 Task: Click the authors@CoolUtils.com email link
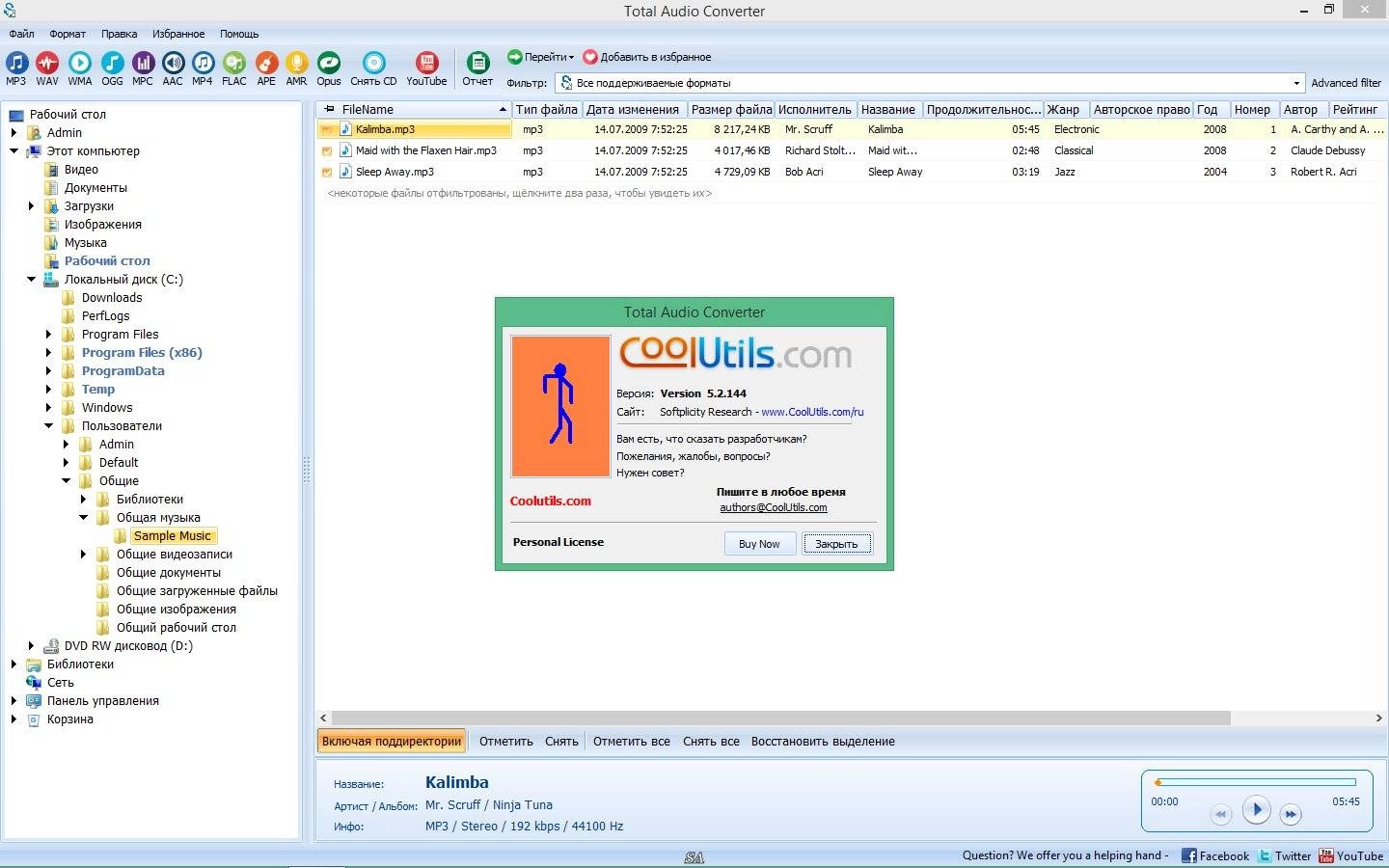774,507
